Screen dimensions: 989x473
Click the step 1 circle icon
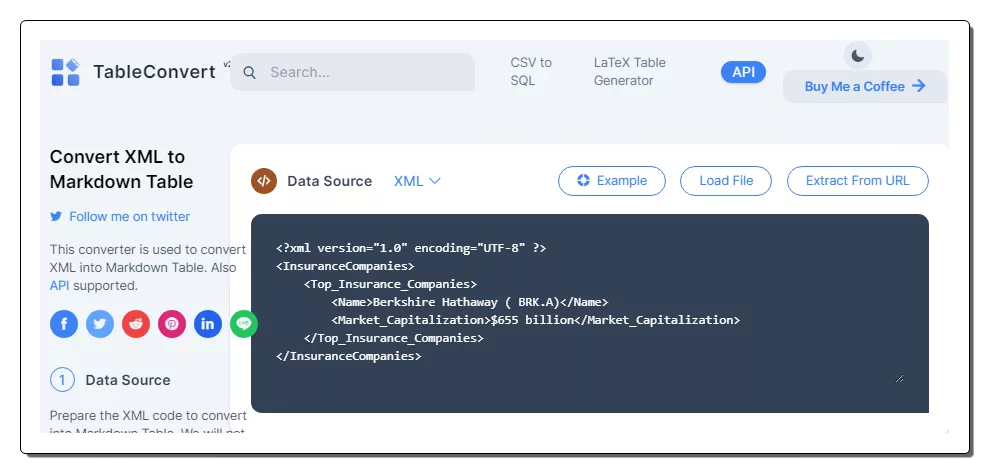point(62,380)
